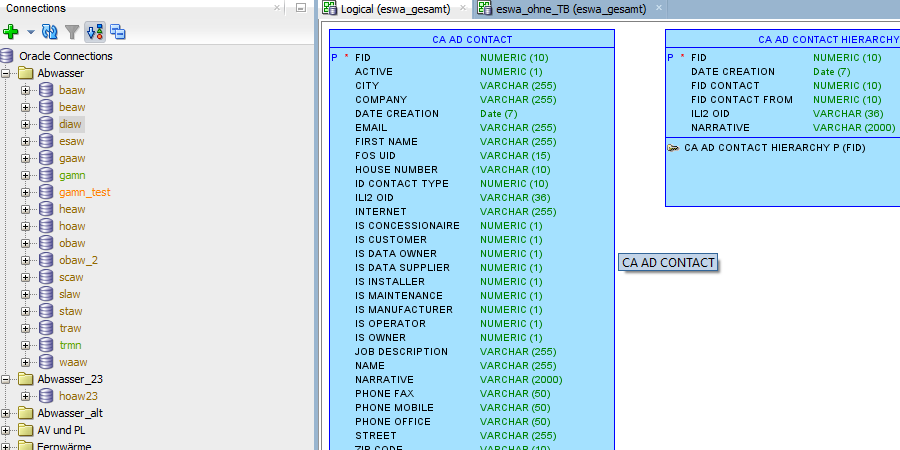Toggle the connection folder sorting icon
The height and width of the screenshot is (450, 900).
[x=95, y=32]
